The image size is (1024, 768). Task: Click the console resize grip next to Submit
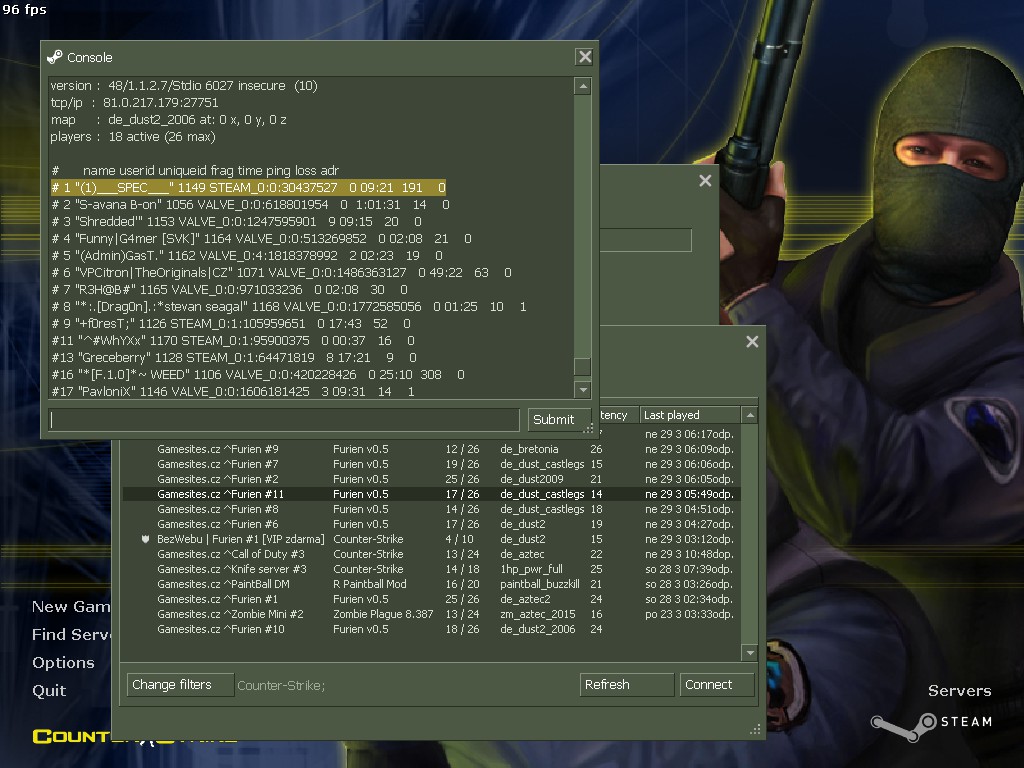click(589, 428)
